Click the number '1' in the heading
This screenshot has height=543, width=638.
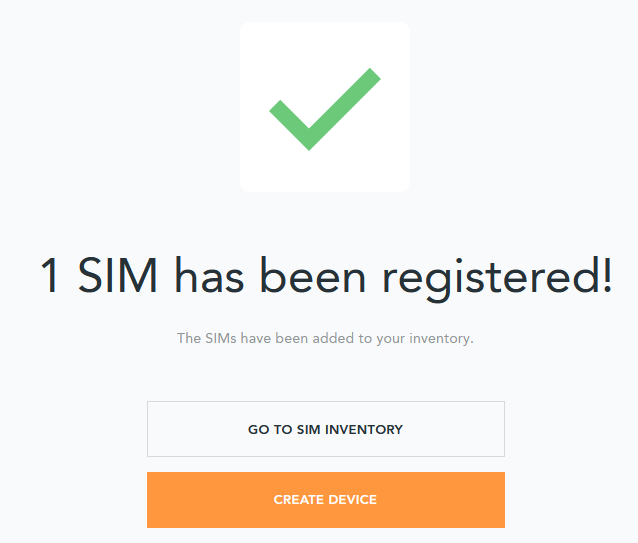click(x=50, y=275)
